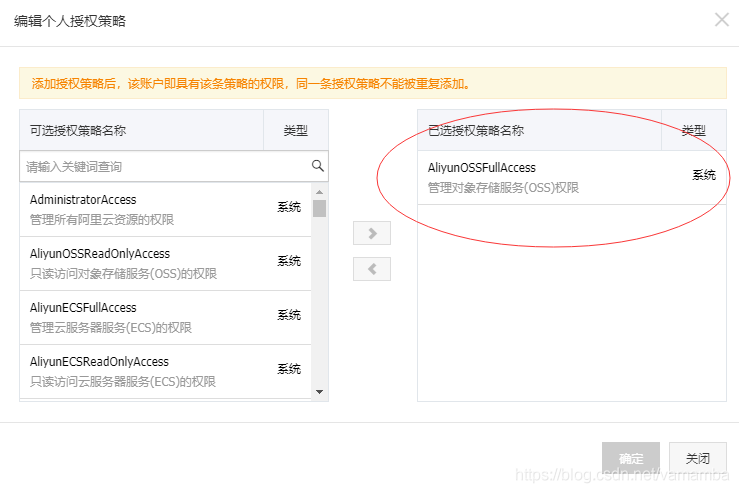Click 系统 type in AliyunOSSReadOnlyAccess row

pos(289,261)
